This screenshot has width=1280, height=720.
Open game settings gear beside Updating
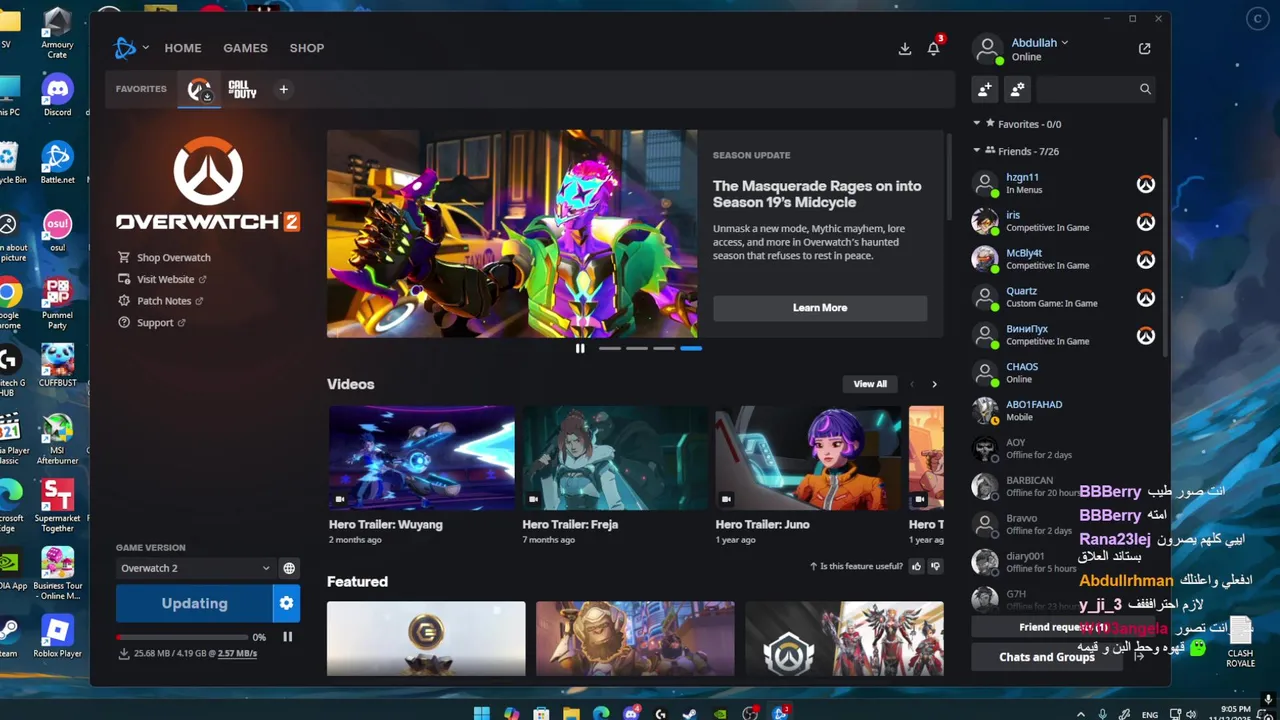point(286,603)
